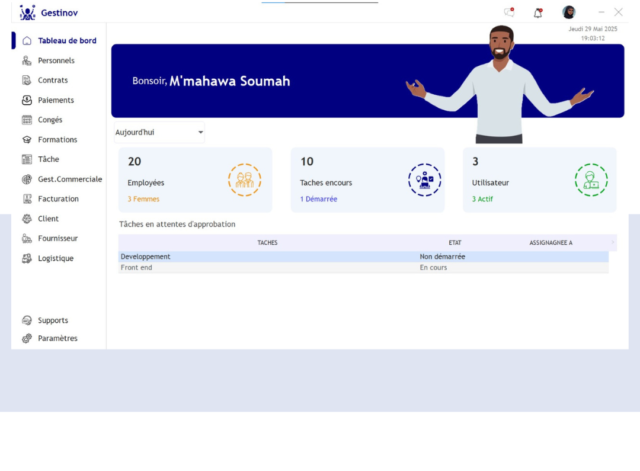Click the Paramètres gear icon
Image resolution: width=640 pixels, height=471 pixels.
[27, 338]
